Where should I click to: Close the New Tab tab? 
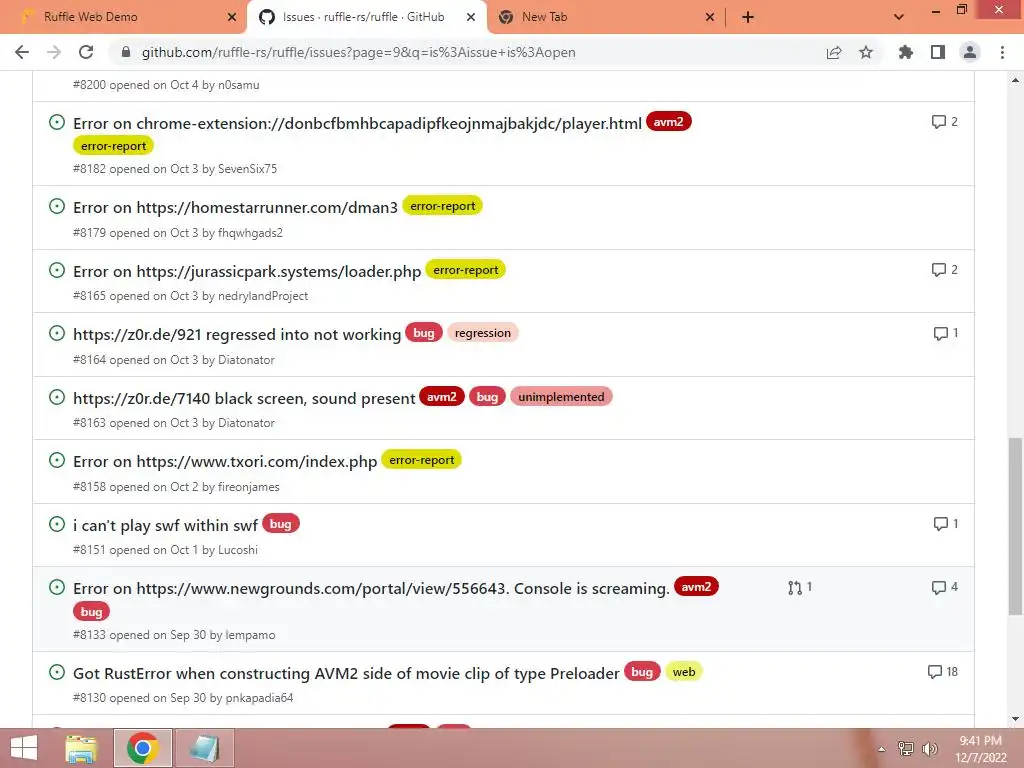(x=710, y=17)
